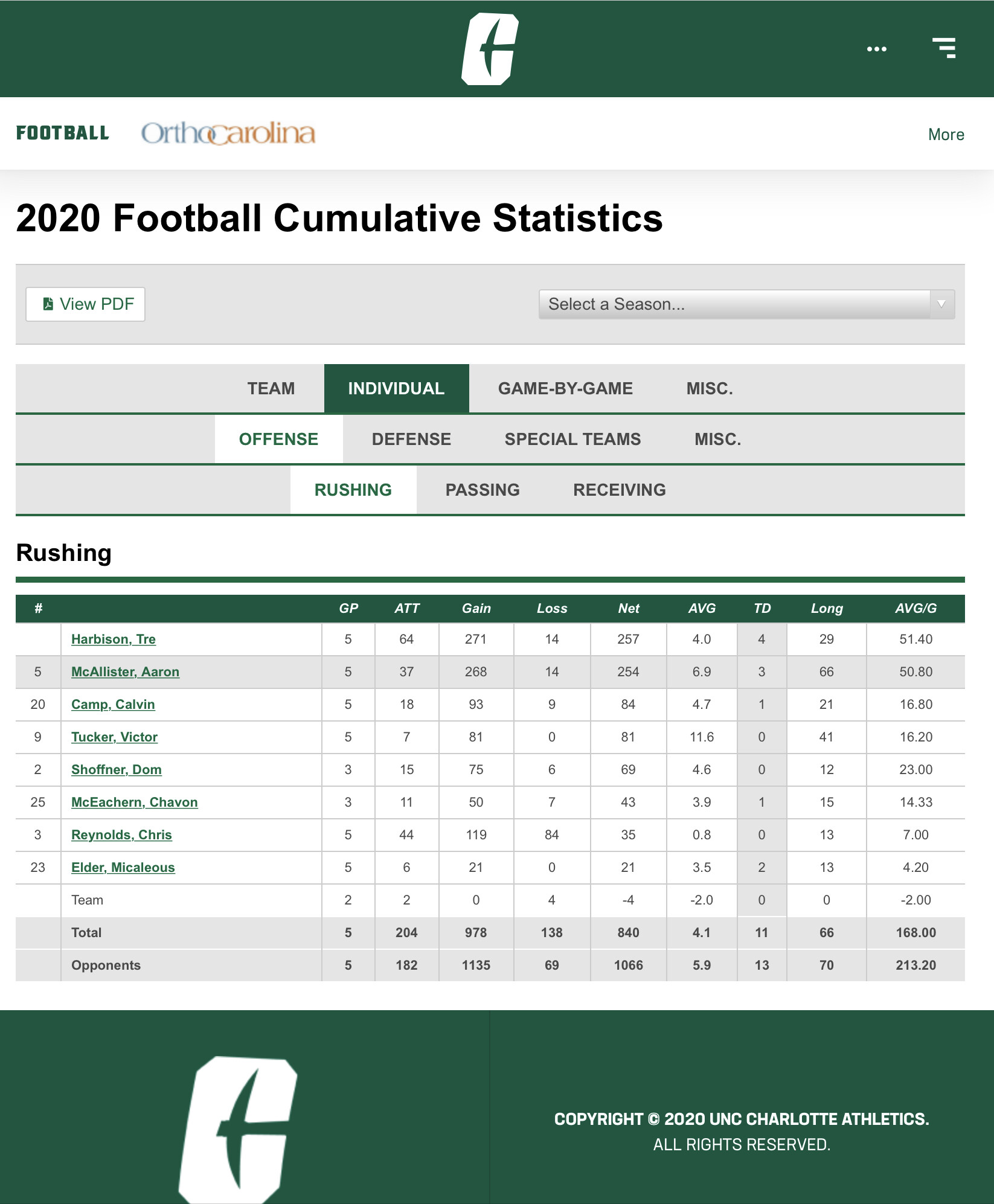Select the Game-By-Game tab
Screen dimensions: 994x1204
click(x=565, y=389)
